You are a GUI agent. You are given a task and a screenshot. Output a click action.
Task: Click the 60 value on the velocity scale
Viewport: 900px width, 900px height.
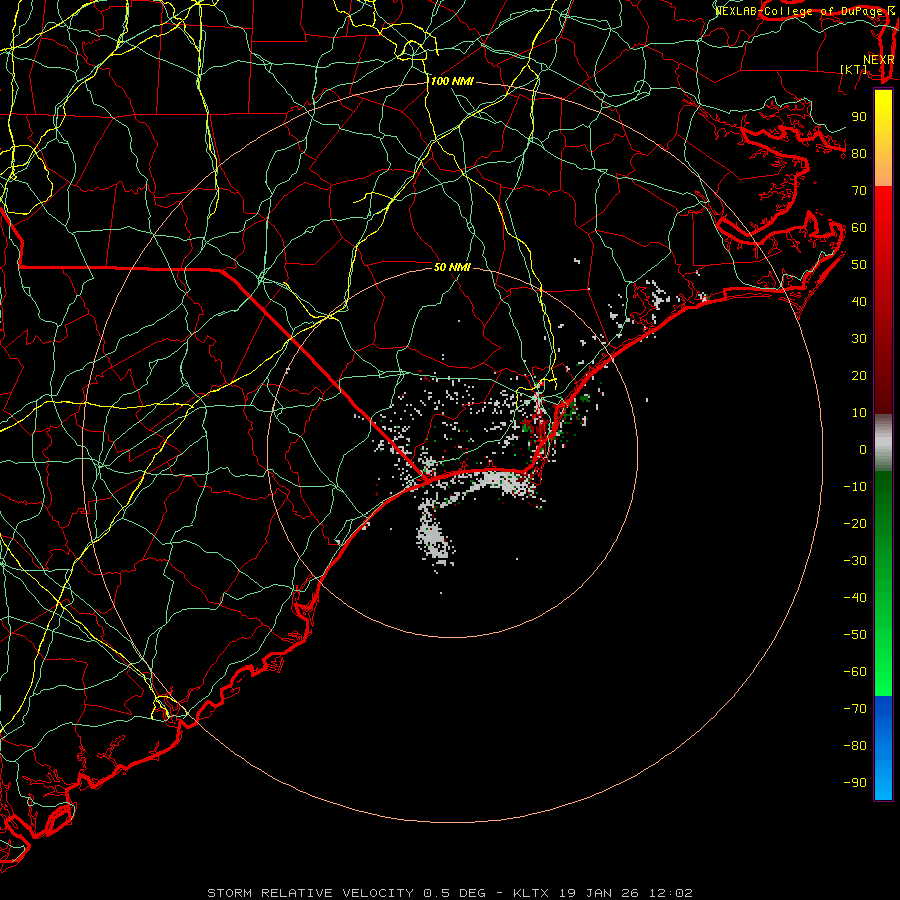(x=859, y=228)
